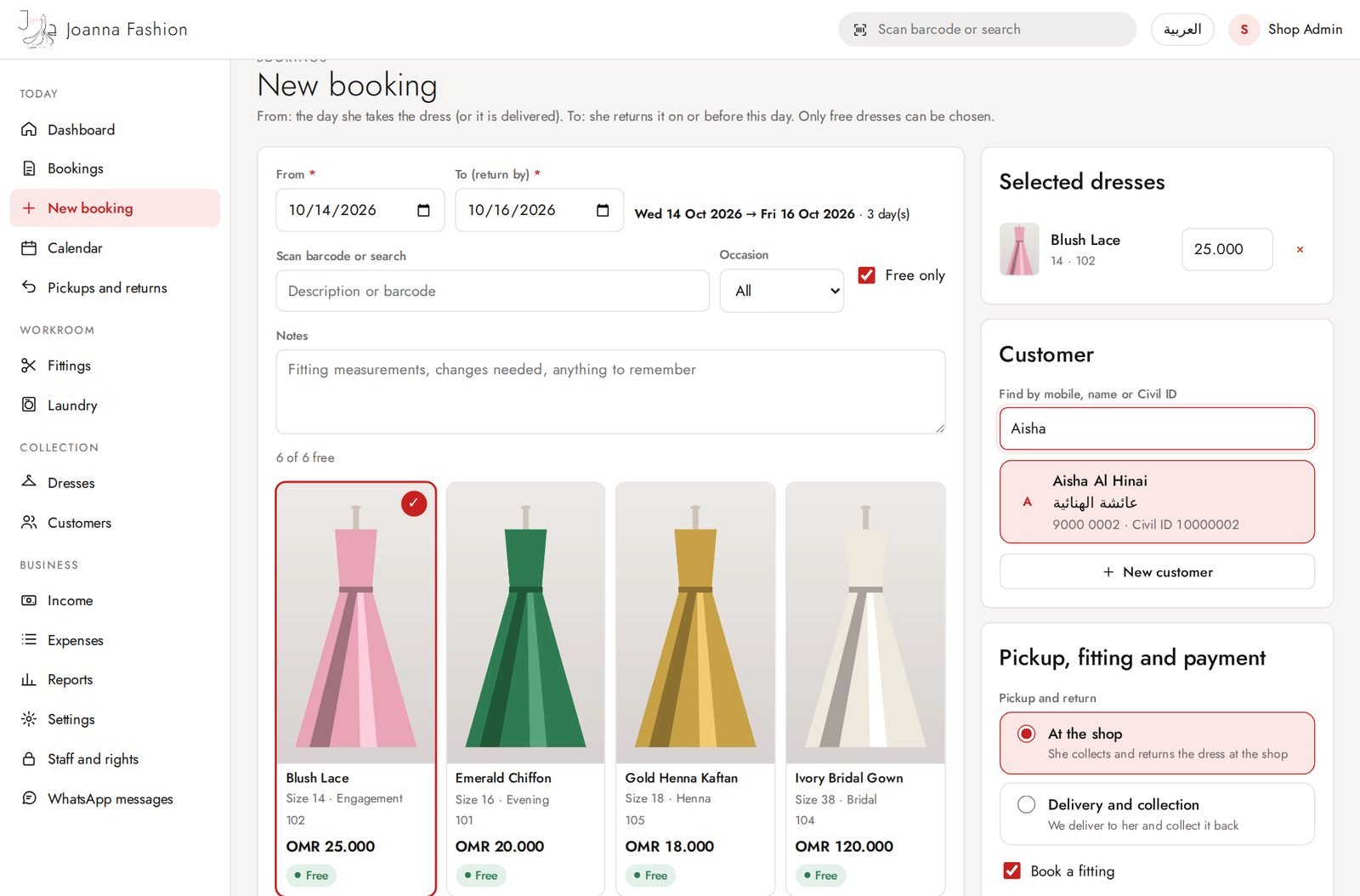Click the Staff and rights lock icon
Viewport: 1360px width, 896px height.
pos(29,759)
